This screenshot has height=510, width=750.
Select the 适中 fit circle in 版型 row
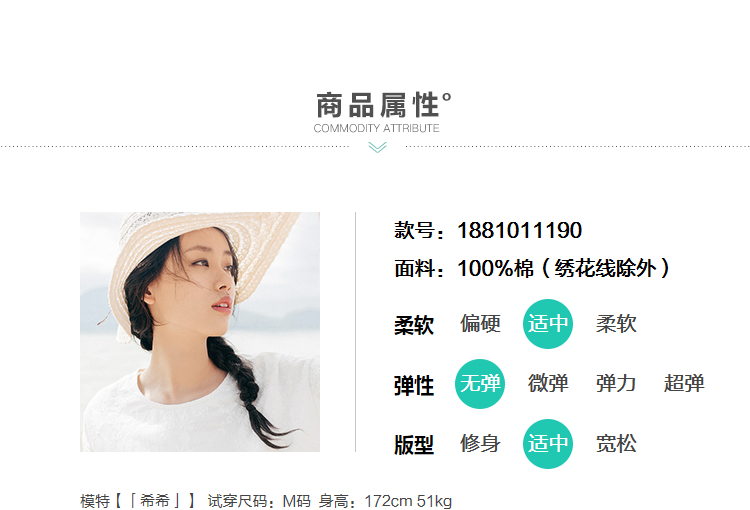[548, 443]
